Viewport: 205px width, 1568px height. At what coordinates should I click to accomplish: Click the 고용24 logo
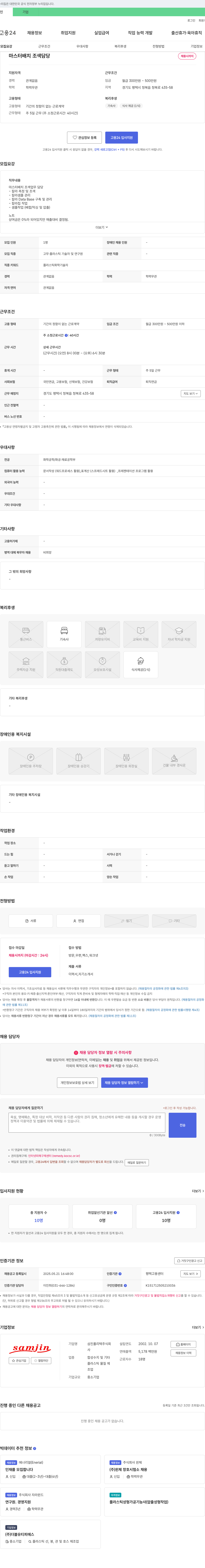[x=8, y=33]
